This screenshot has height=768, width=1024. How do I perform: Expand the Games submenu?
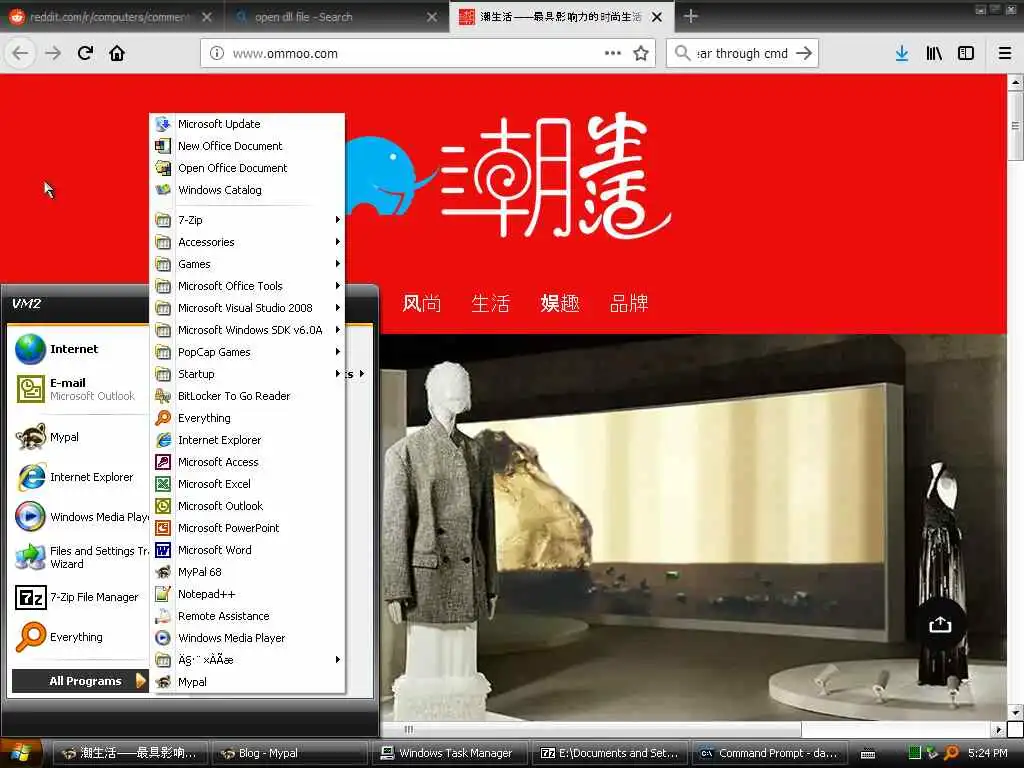[x=247, y=264]
